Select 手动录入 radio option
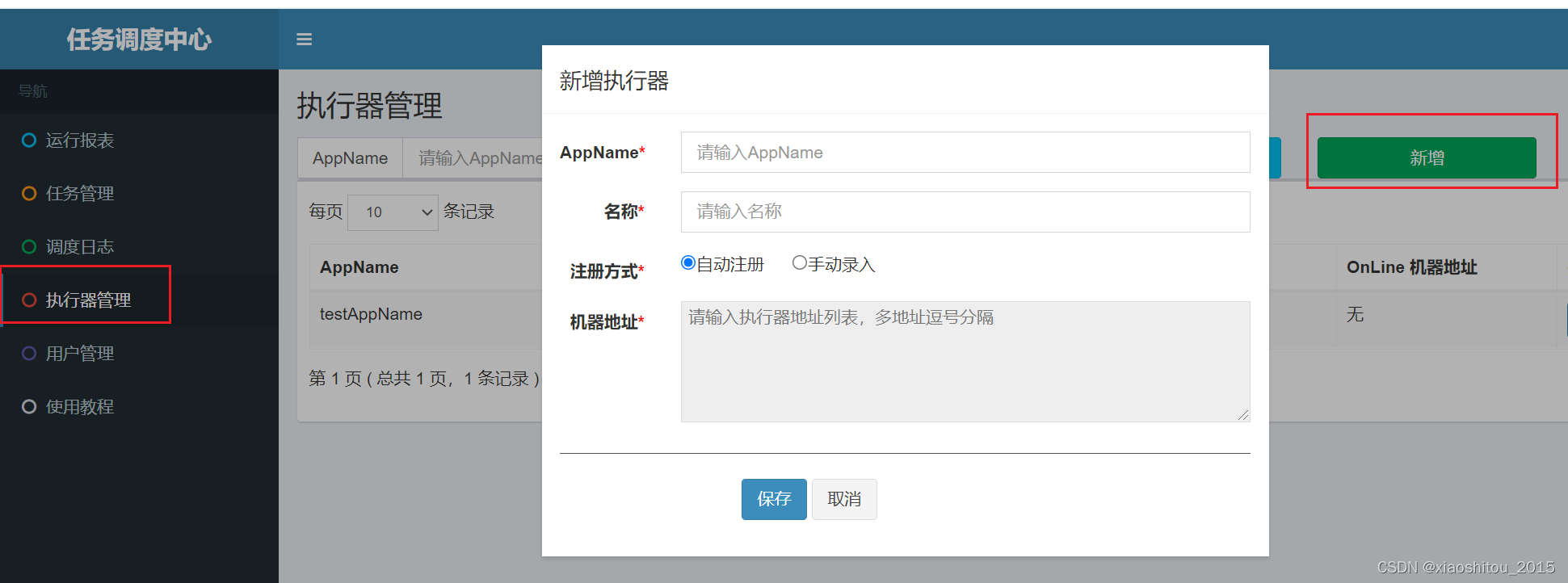 click(800, 262)
